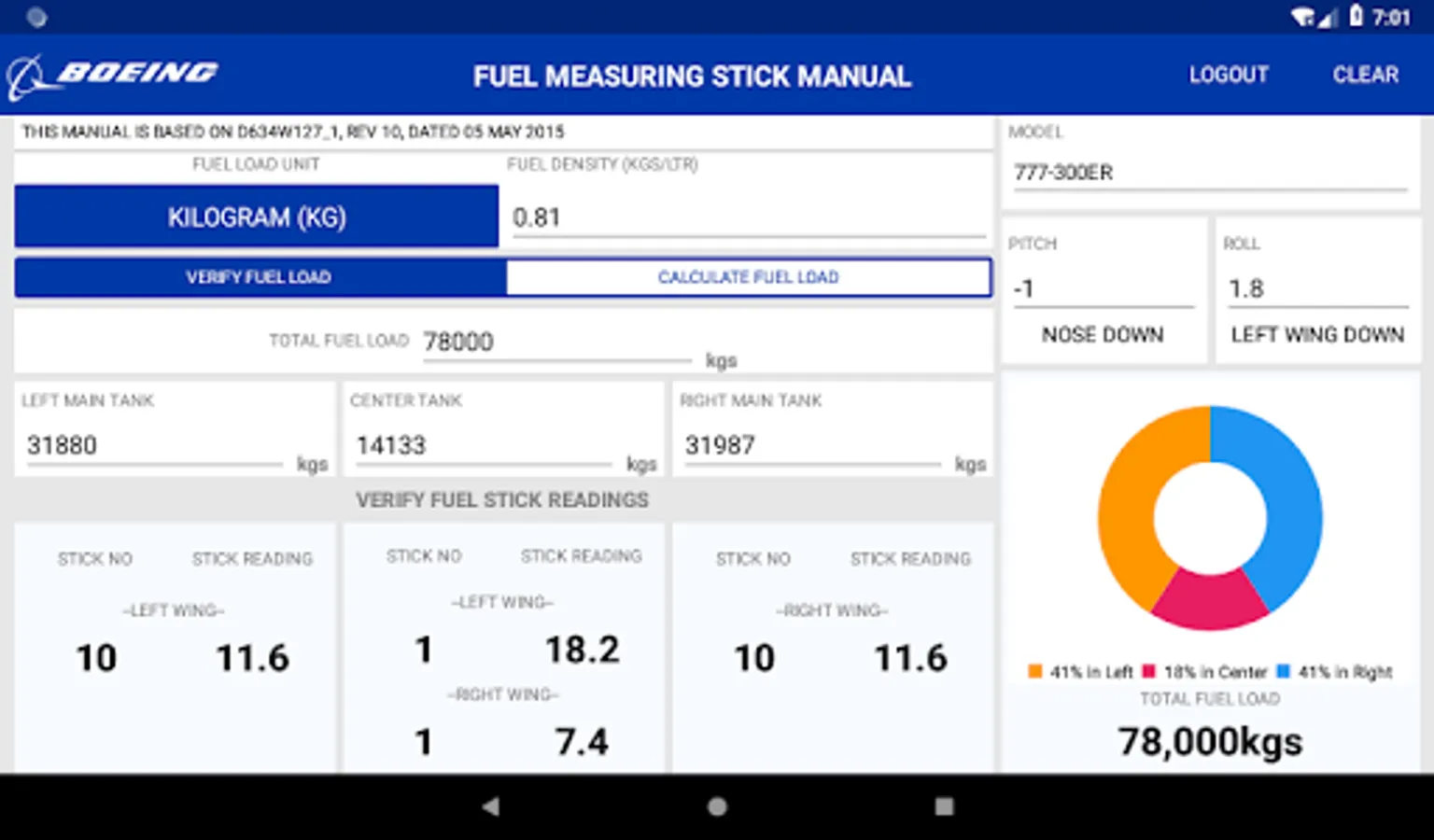Tap the notification dot in status bar
Image resolution: width=1434 pixels, height=840 pixels.
coord(36,17)
